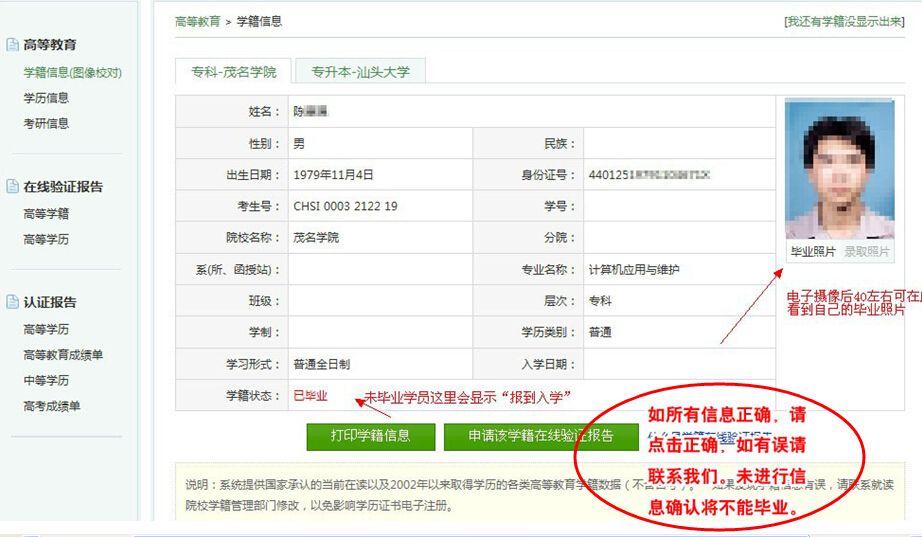Screen dimensions: 922x537
Task: Click the 高等教育 breadcrumb link
Action: tap(198, 22)
